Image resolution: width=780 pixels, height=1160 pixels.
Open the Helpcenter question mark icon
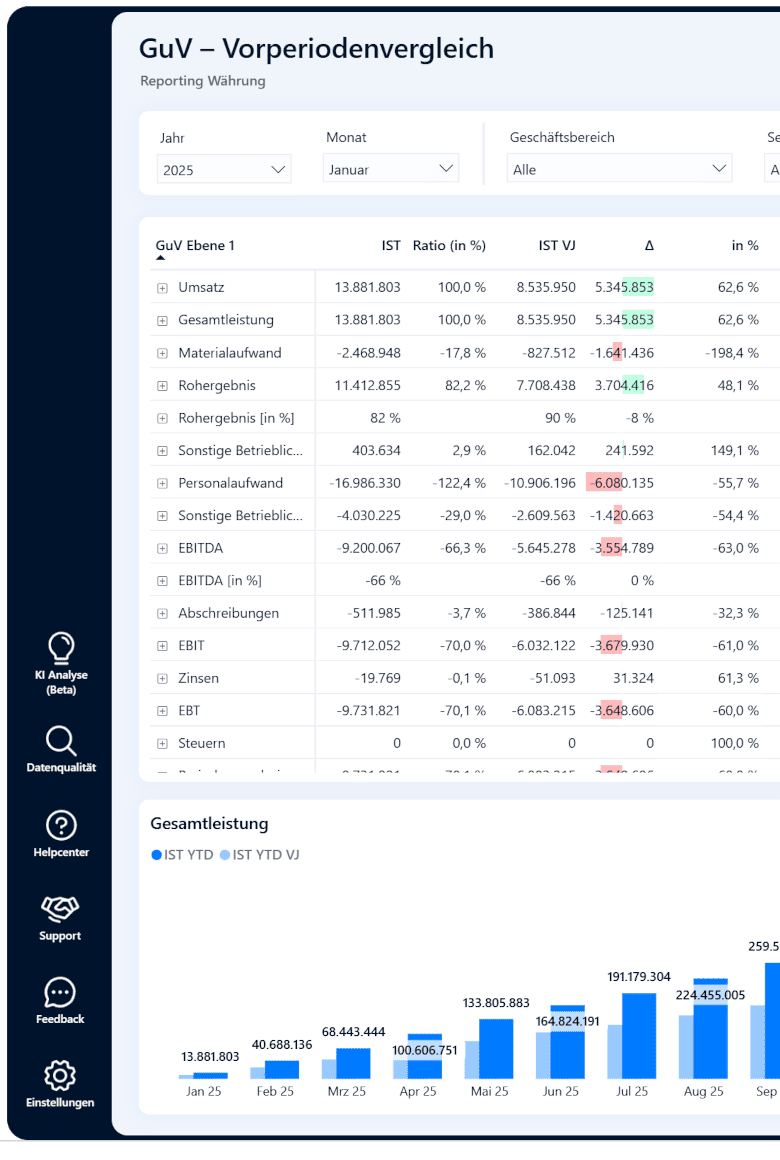click(x=61, y=825)
